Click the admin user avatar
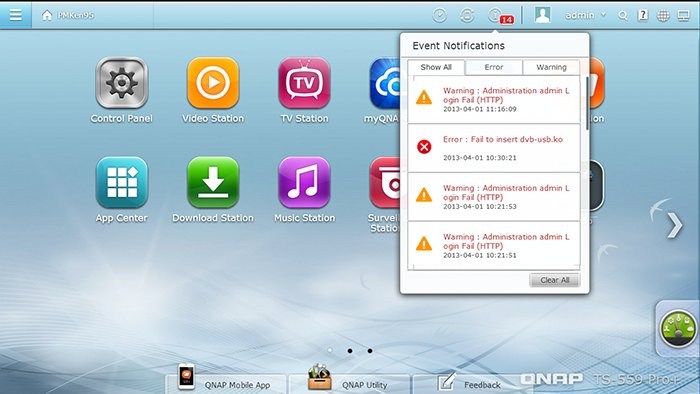Viewport: 700px width, 394px height. [x=542, y=15]
